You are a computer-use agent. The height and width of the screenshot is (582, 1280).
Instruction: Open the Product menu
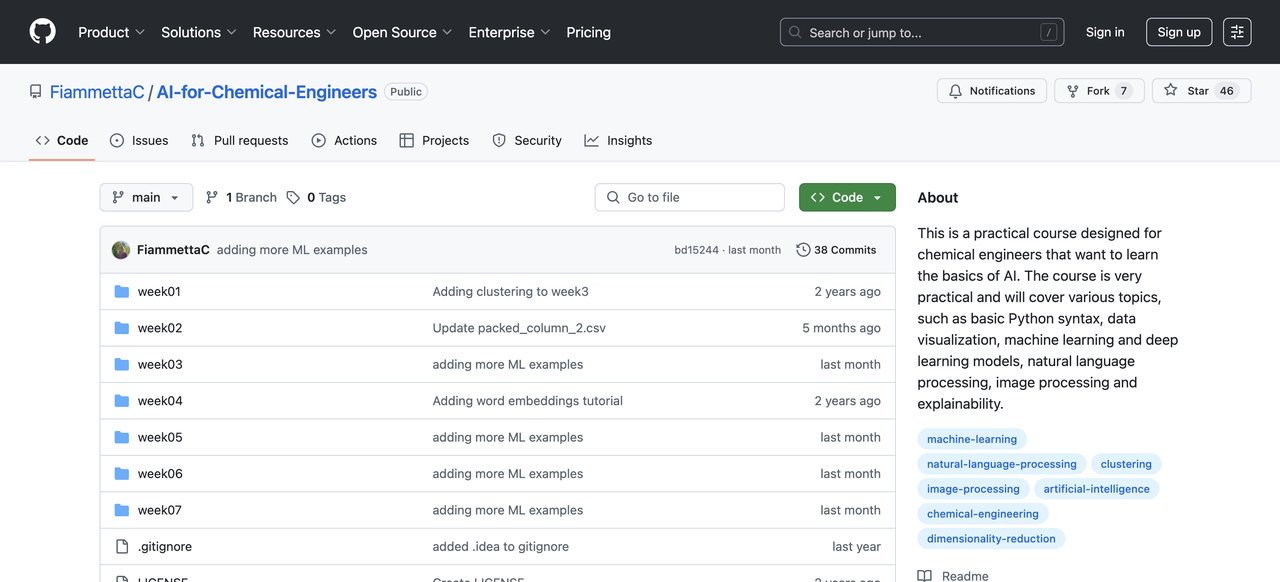click(x=111, y=32)
